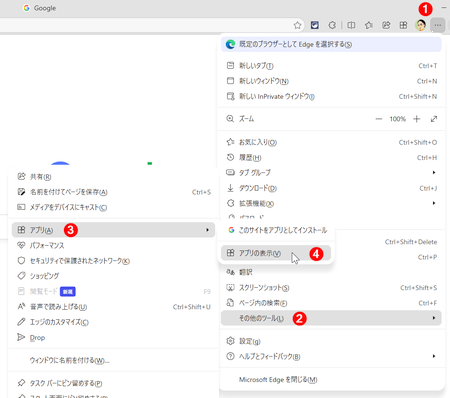
Task: Select アプリの表示 in submenu
Action: [x=276, y=253]
